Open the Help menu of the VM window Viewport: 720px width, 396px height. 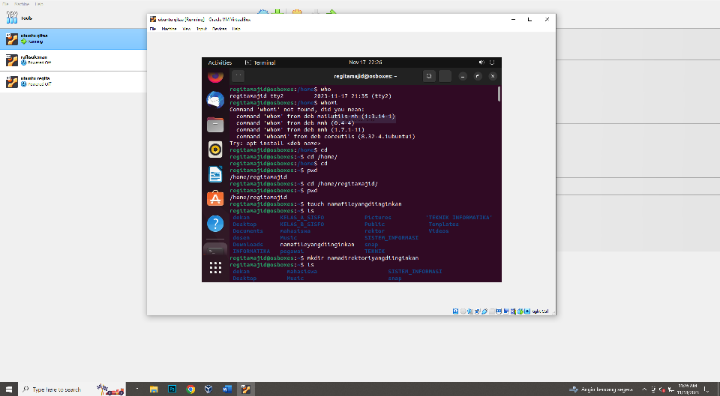point(236,28)
